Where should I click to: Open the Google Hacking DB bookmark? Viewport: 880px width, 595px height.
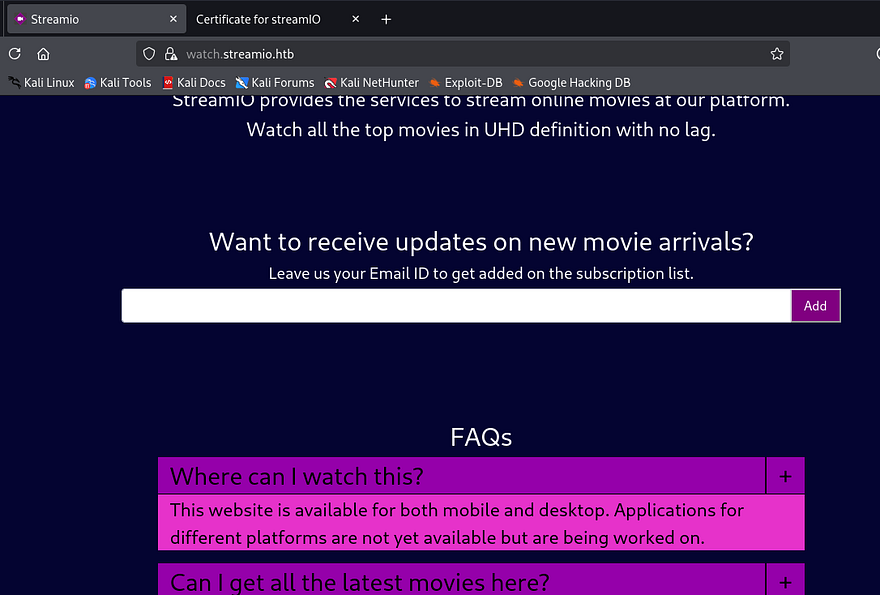coord(571,83)
